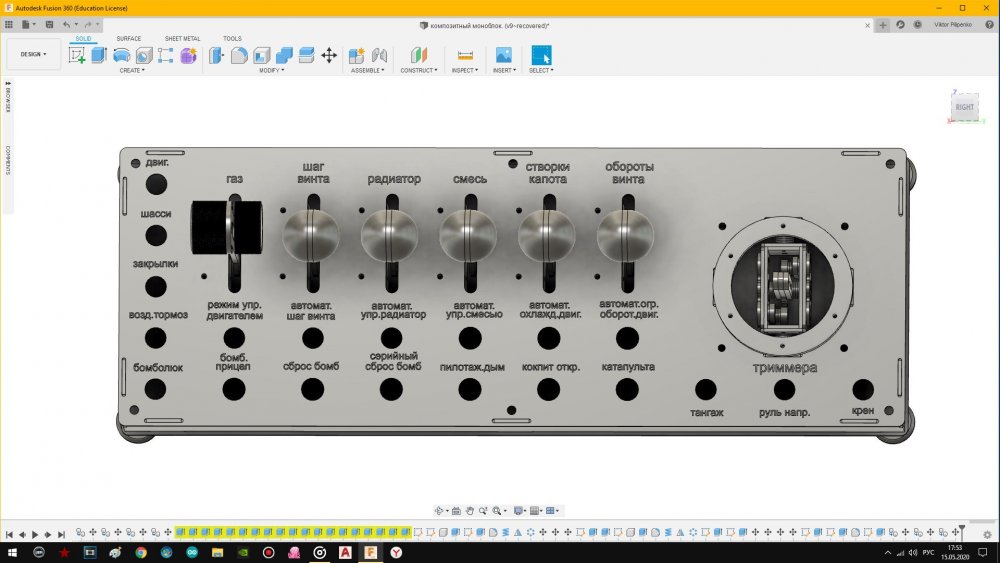This screenshot has width=1000, height=563.
Task: Select the Fillet tool
Action: [239, 55]
